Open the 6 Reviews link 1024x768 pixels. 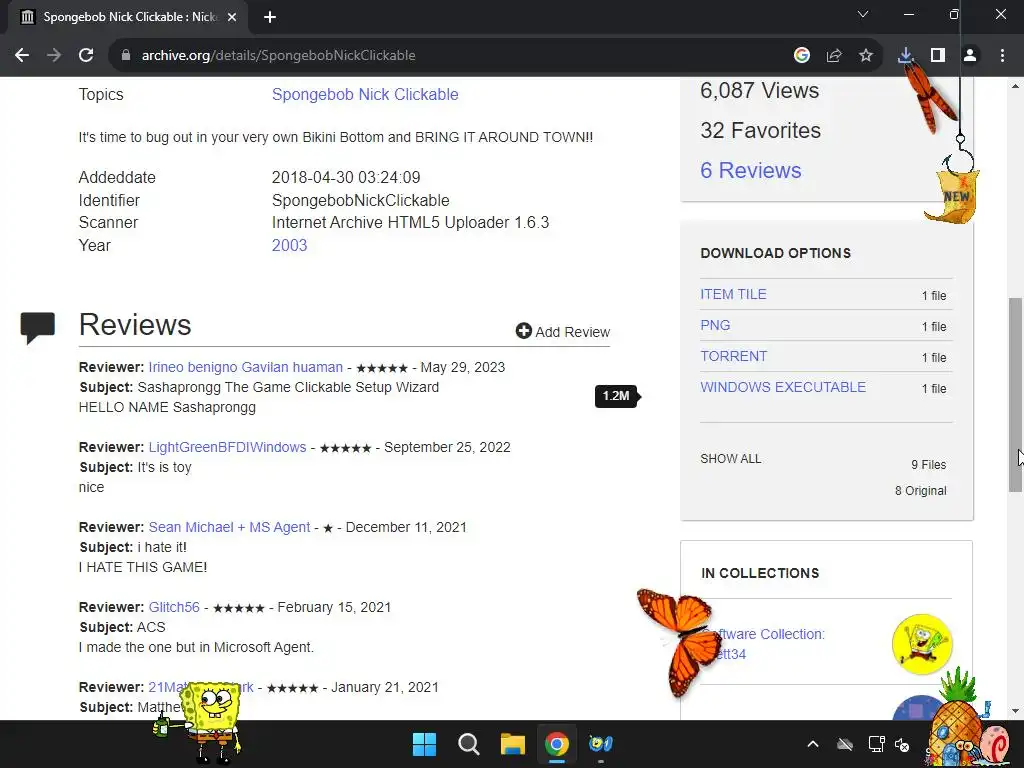point(750,170)
